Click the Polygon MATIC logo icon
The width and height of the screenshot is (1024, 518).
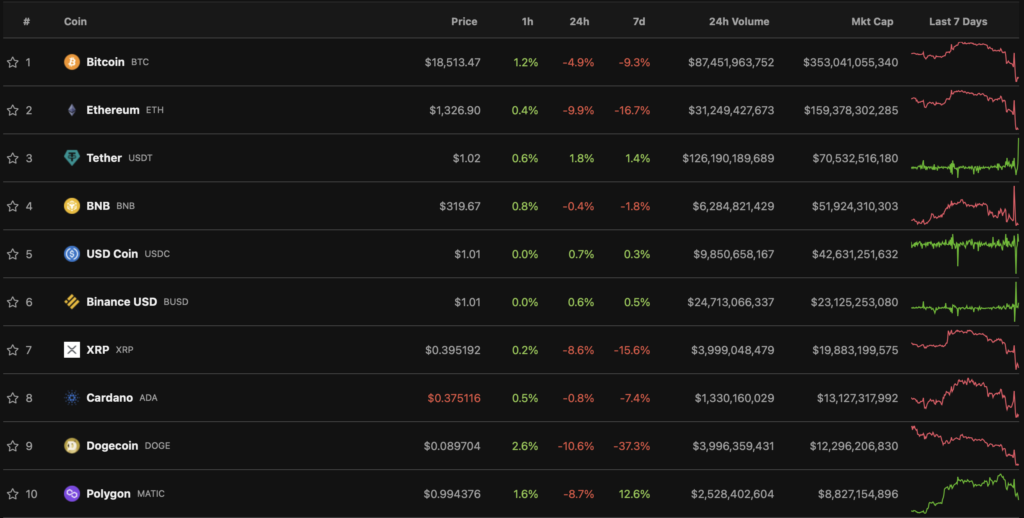coord(72,494)
